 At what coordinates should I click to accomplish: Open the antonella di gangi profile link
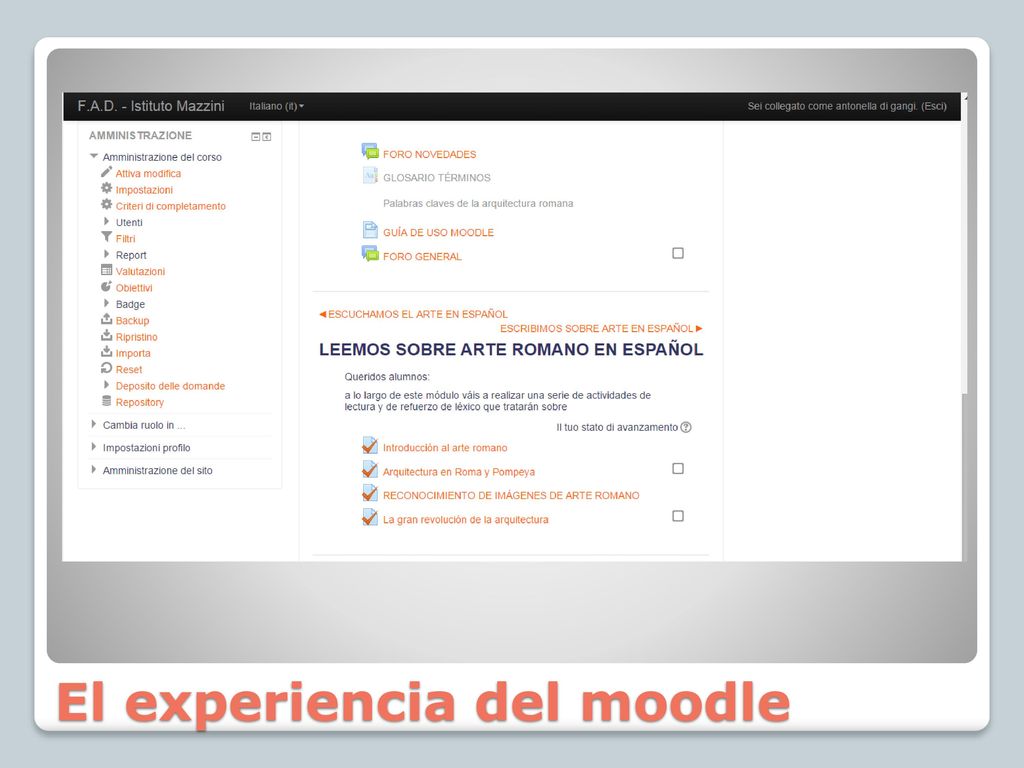click(877, 106)
